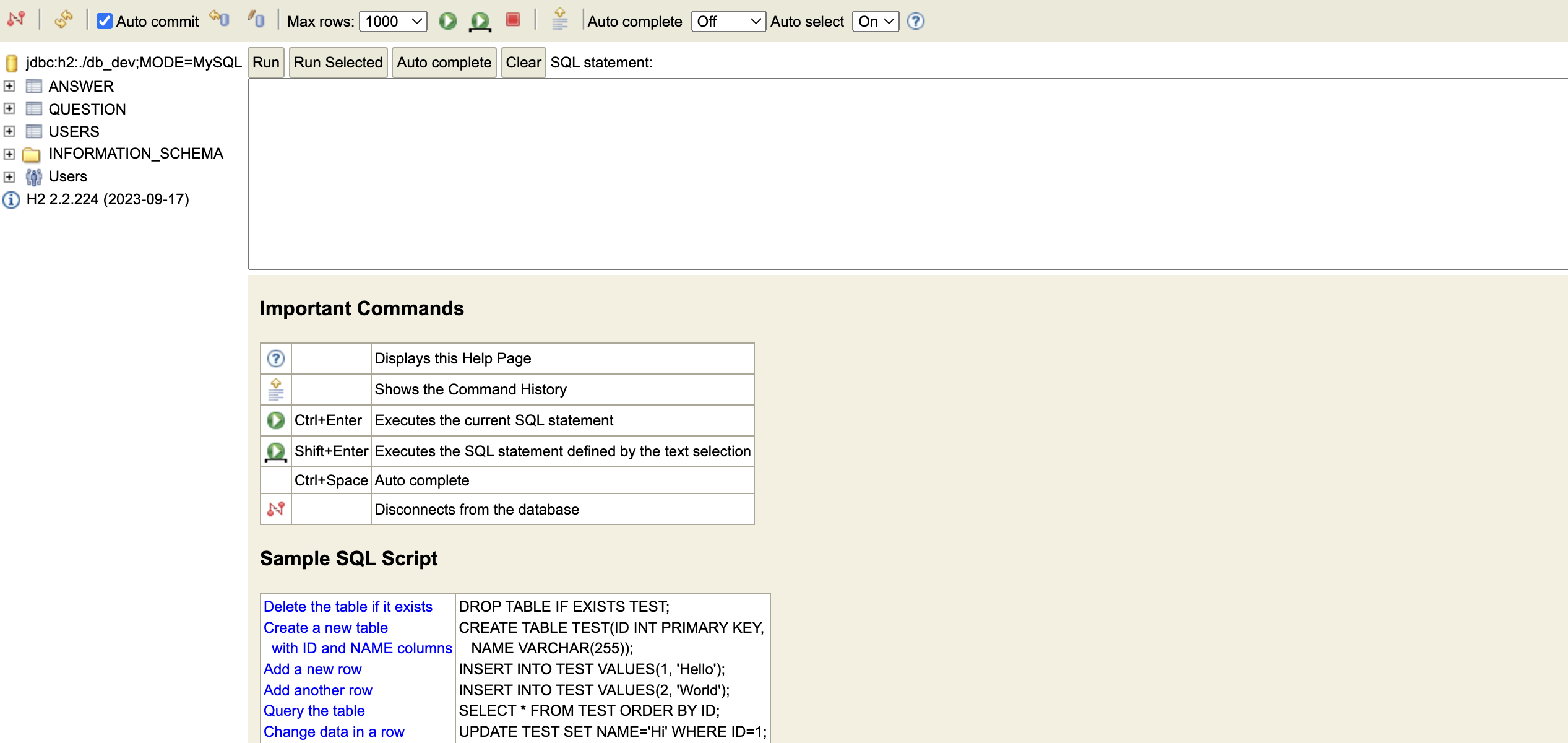Click the green Run statement toolbar icon
This screenshot has width=1568, height=743.
pos(447,21)
